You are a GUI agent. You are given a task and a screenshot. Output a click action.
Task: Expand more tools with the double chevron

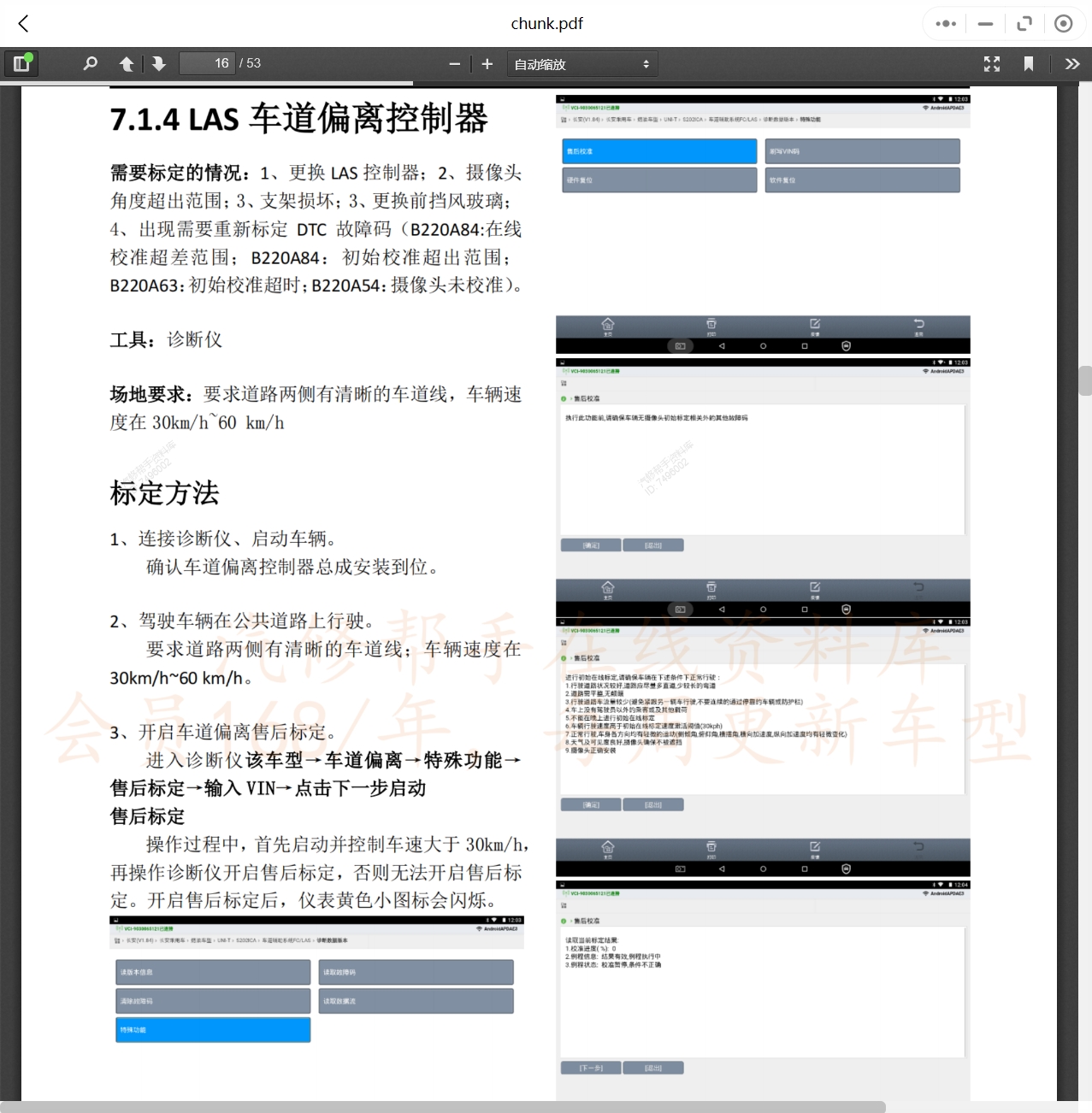(x=1071, y=63)
